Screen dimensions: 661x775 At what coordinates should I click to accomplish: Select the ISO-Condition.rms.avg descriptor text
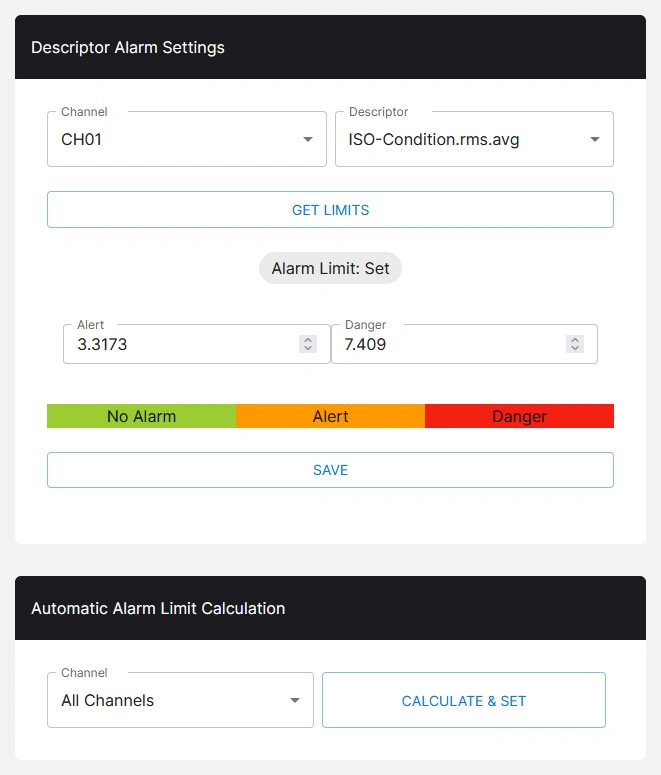pyautogui.click(x=434, y=140)
